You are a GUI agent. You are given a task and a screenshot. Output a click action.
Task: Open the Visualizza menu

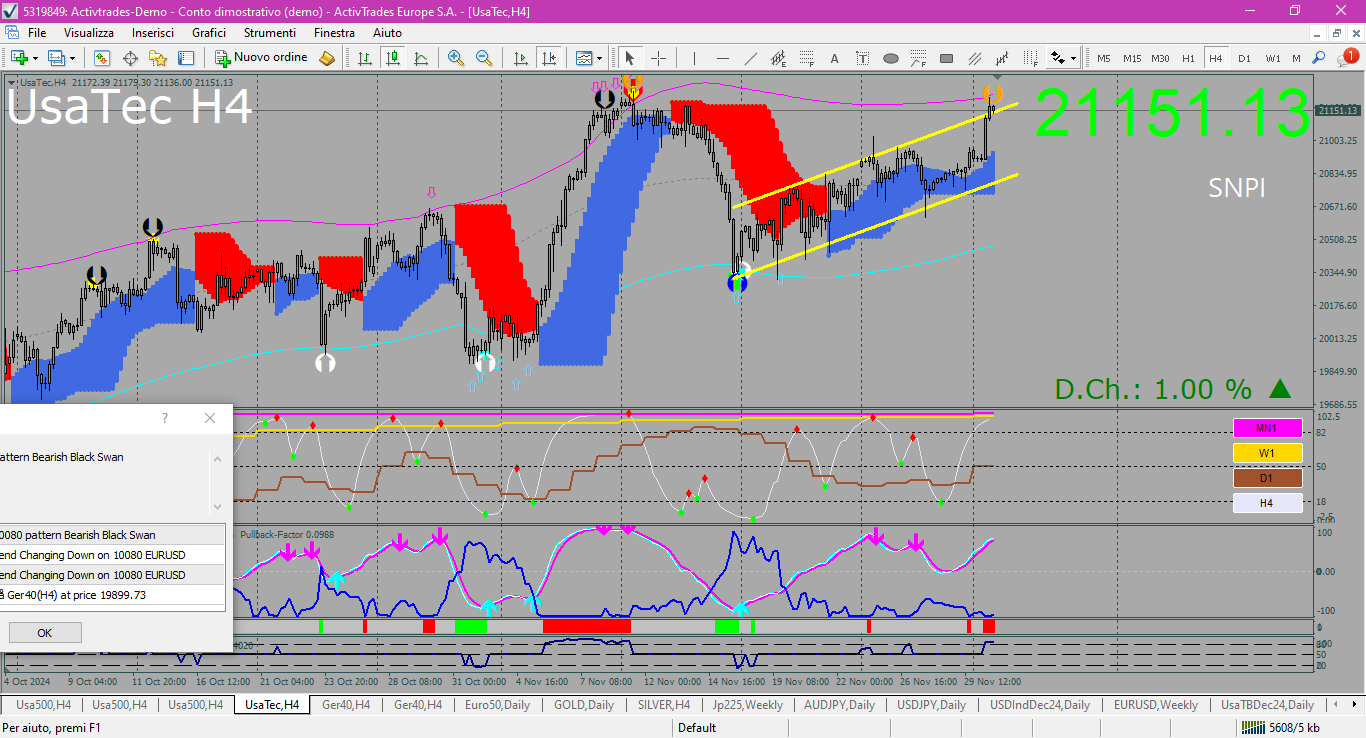pyautogui.click(x=89, y=32)
